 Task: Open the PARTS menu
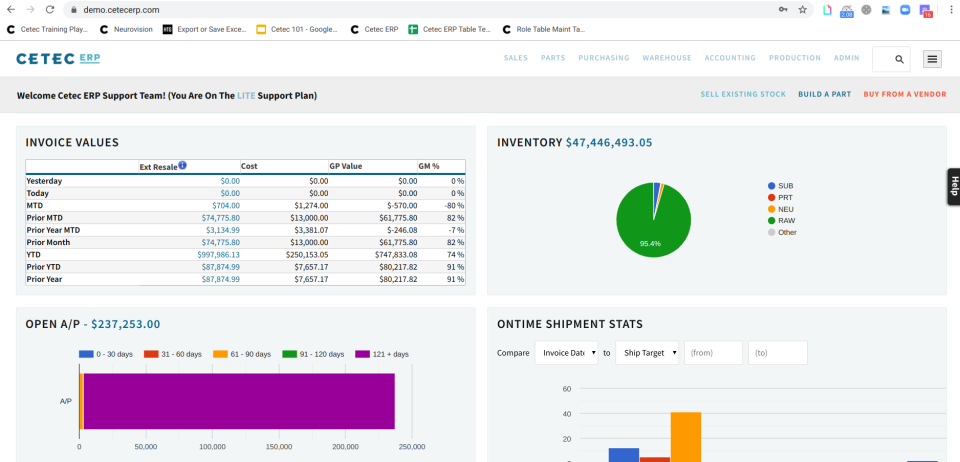(553, 58)
